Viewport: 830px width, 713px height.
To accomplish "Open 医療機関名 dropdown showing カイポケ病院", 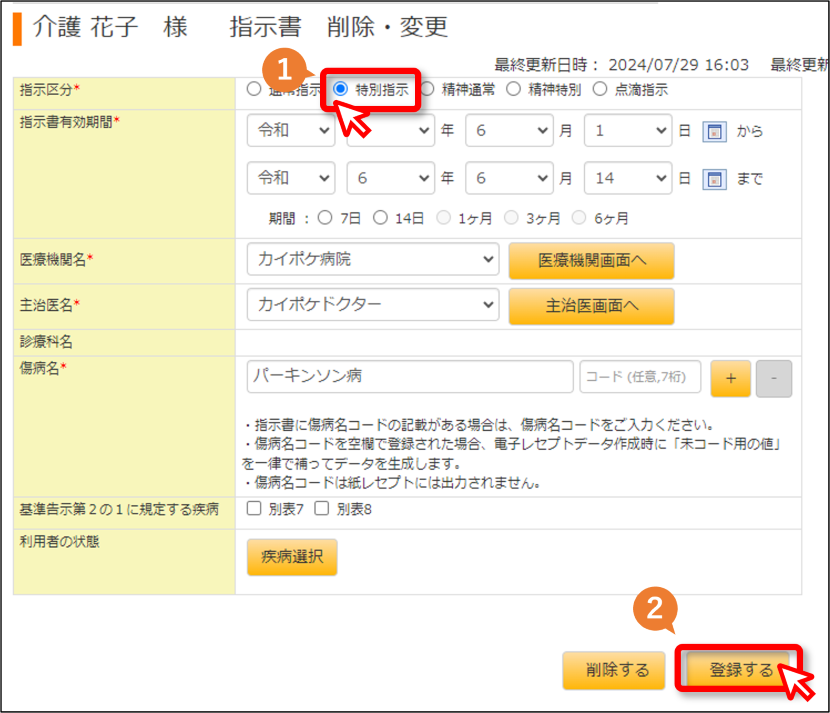I will coord(373,259).
